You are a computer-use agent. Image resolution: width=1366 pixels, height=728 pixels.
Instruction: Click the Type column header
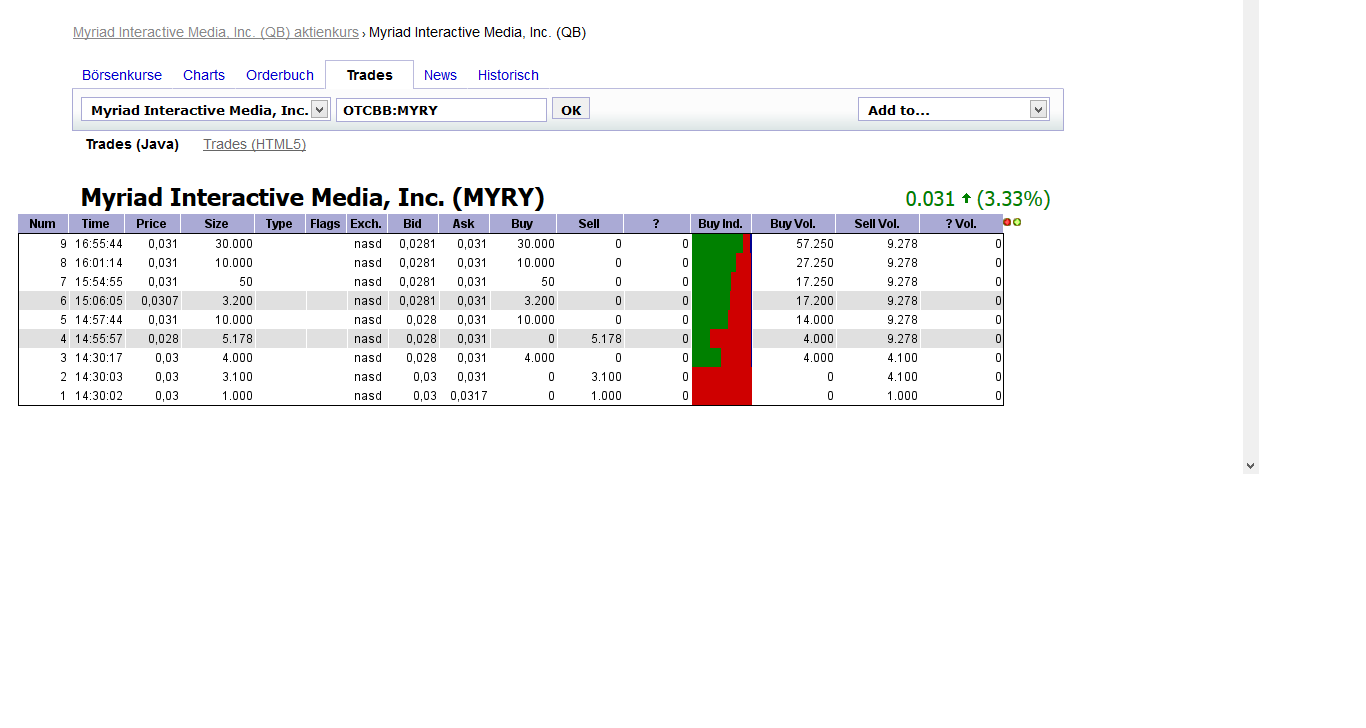(x=280, y=224)
